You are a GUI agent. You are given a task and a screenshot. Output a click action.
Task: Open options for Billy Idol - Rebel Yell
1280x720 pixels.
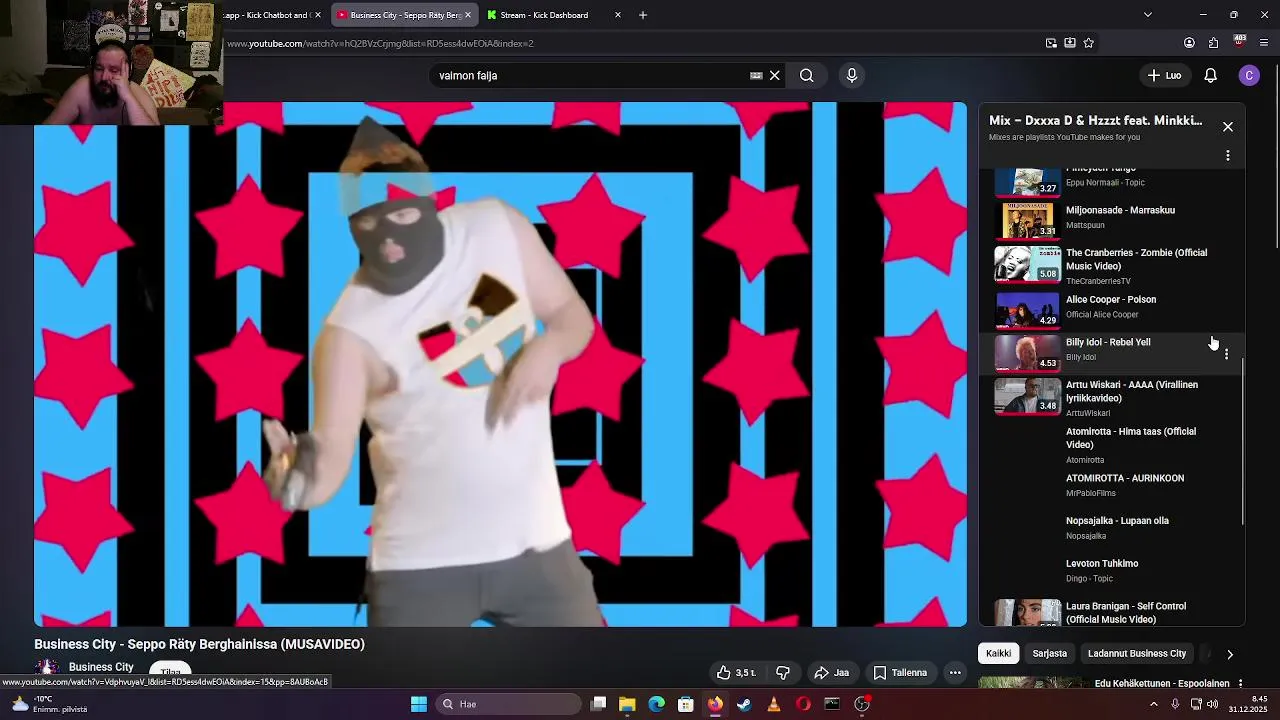pyautogui.click(x=1227, y=354)
